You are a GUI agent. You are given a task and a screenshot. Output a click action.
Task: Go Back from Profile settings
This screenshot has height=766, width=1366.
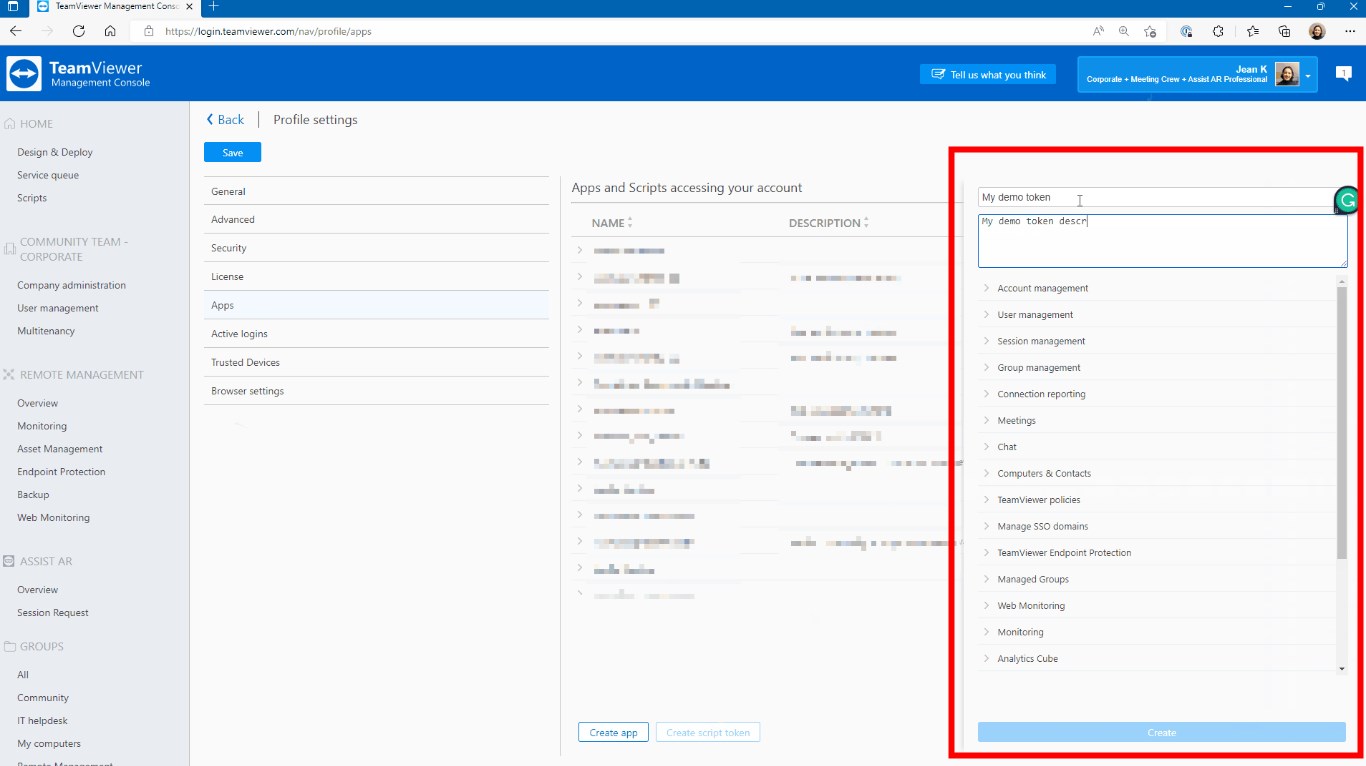(x=225, y=120)
